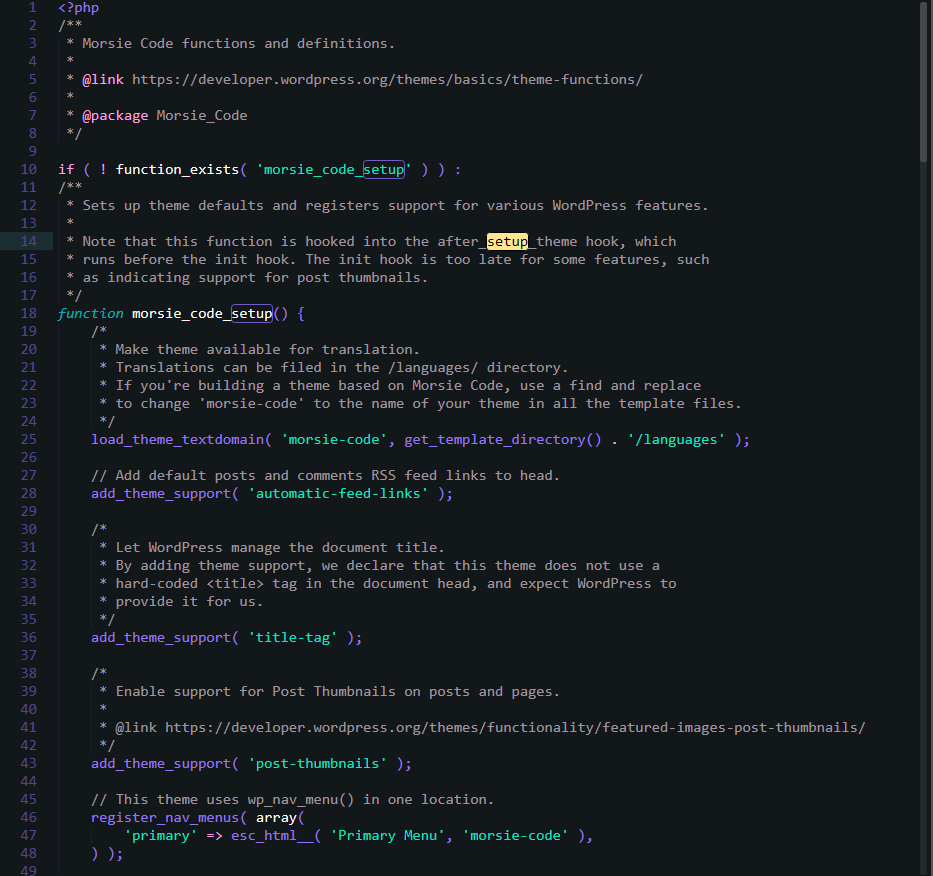Click the 'primary' array key on line 47

(x=161, y=836)
